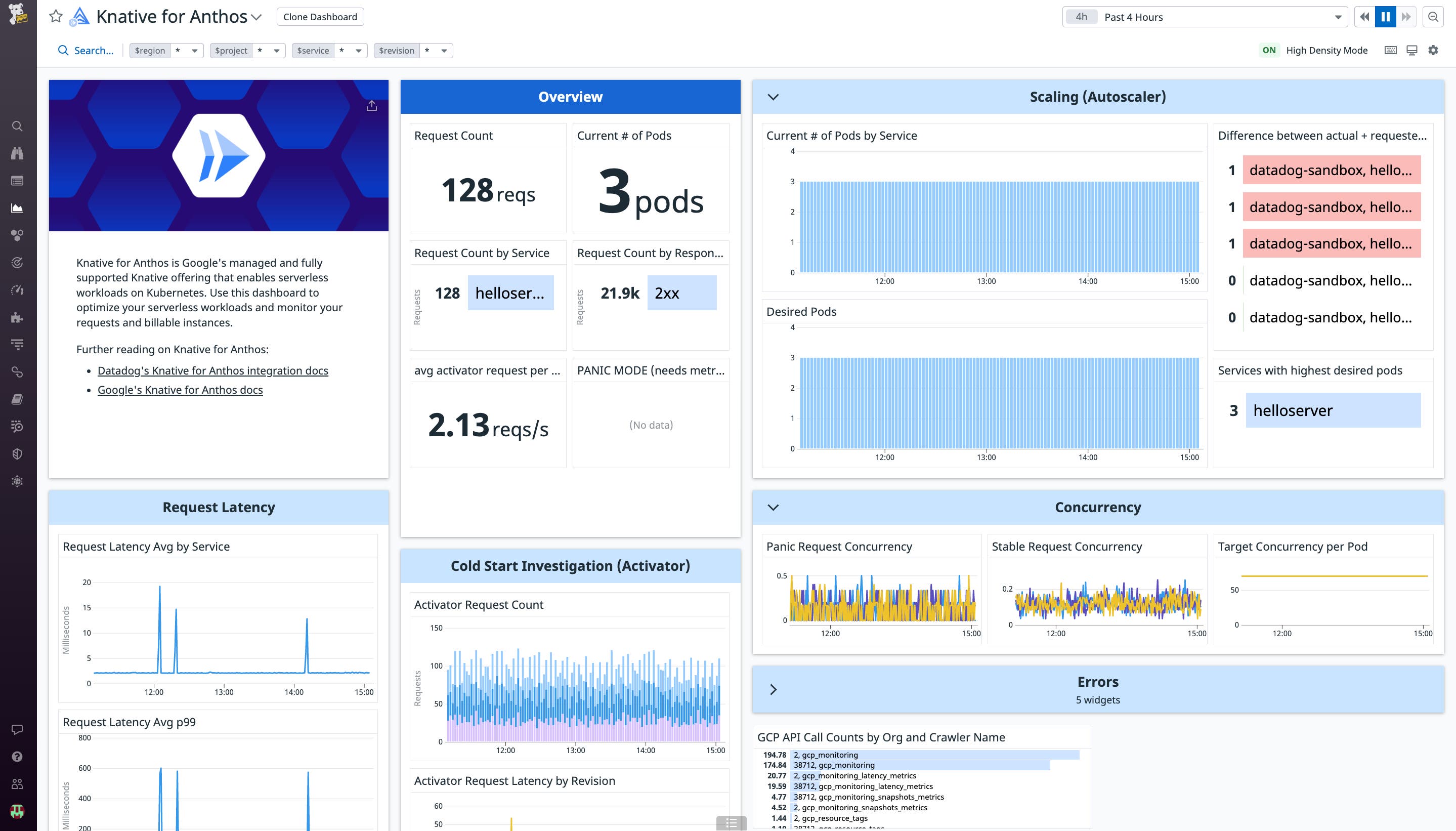Star the Knative for Anthos dashboard
This screenshot has width=1456, height=831.
click(x=55, y=17)
